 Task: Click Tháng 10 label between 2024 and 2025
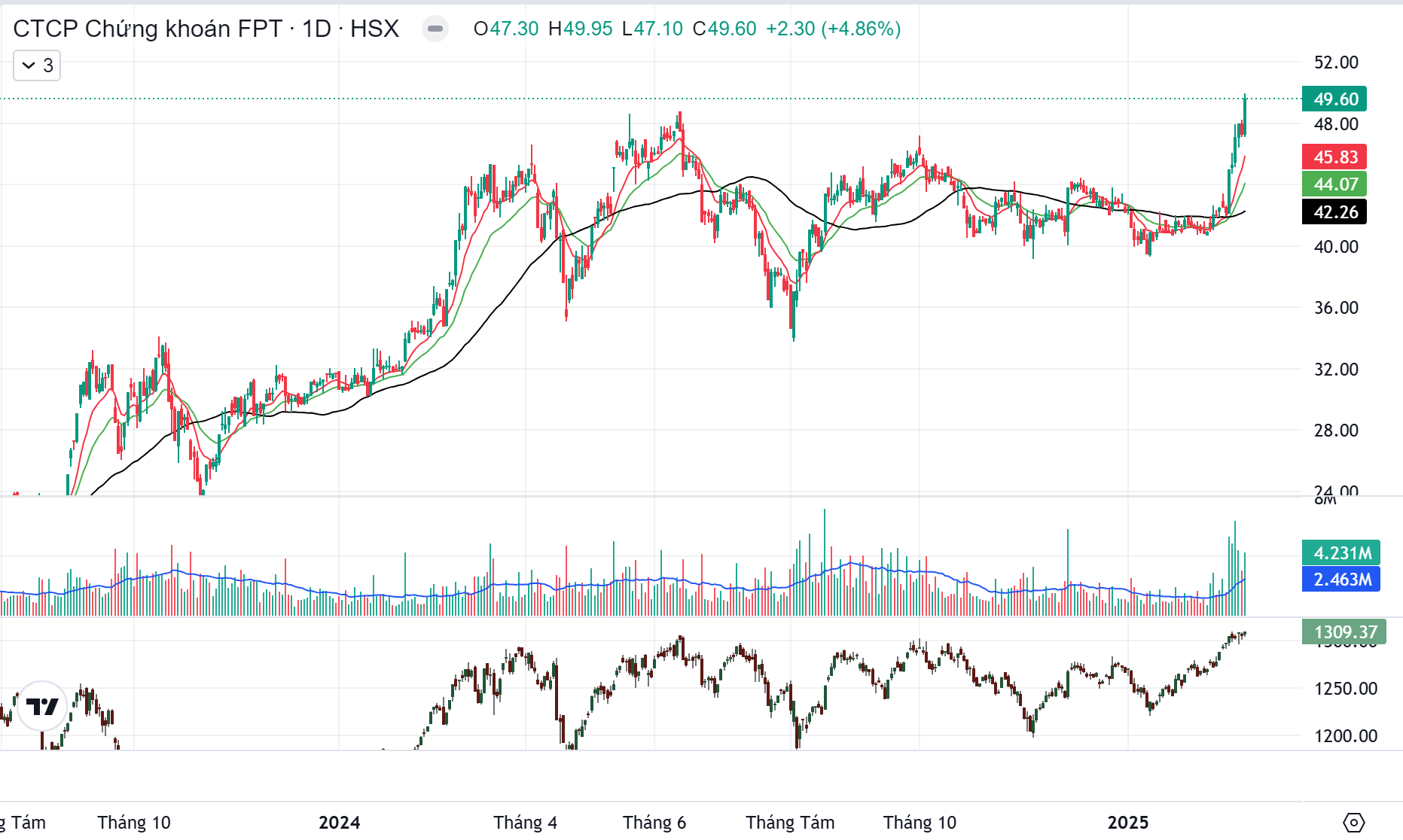coord(920,822)
